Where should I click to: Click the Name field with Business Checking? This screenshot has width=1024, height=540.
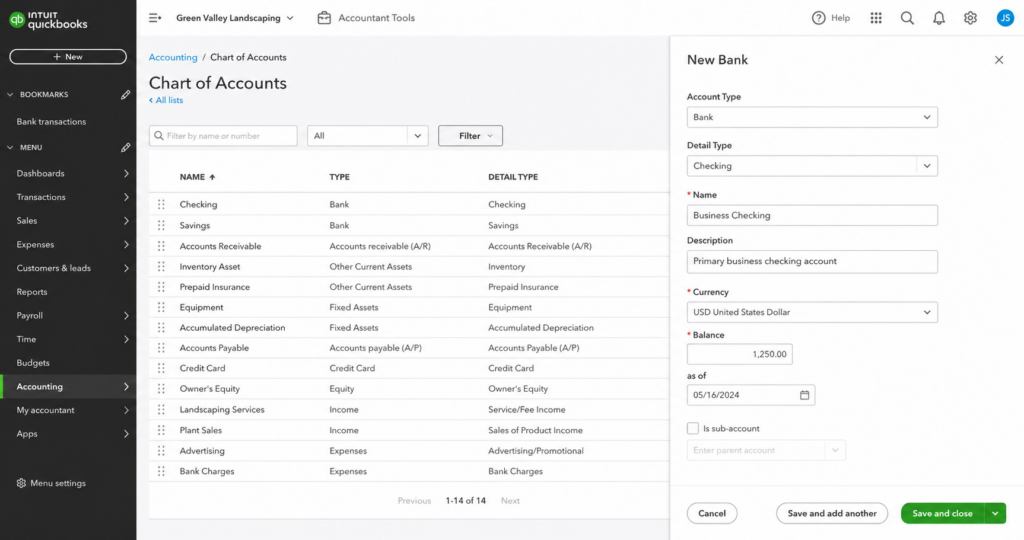[812, 215]
